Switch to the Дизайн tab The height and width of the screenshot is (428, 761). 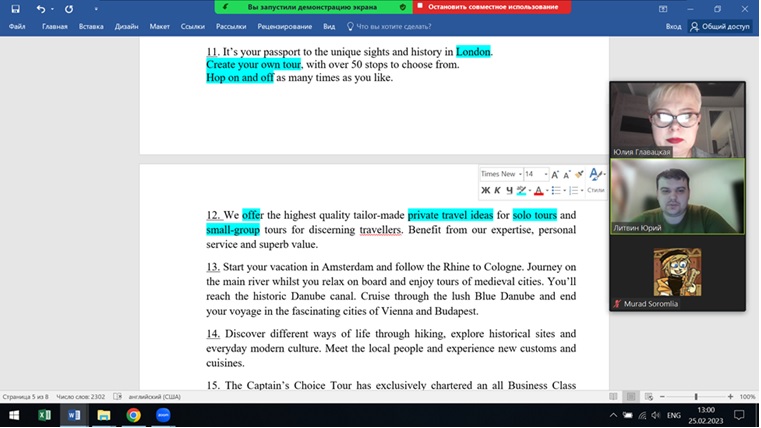[x=126, y=27]
